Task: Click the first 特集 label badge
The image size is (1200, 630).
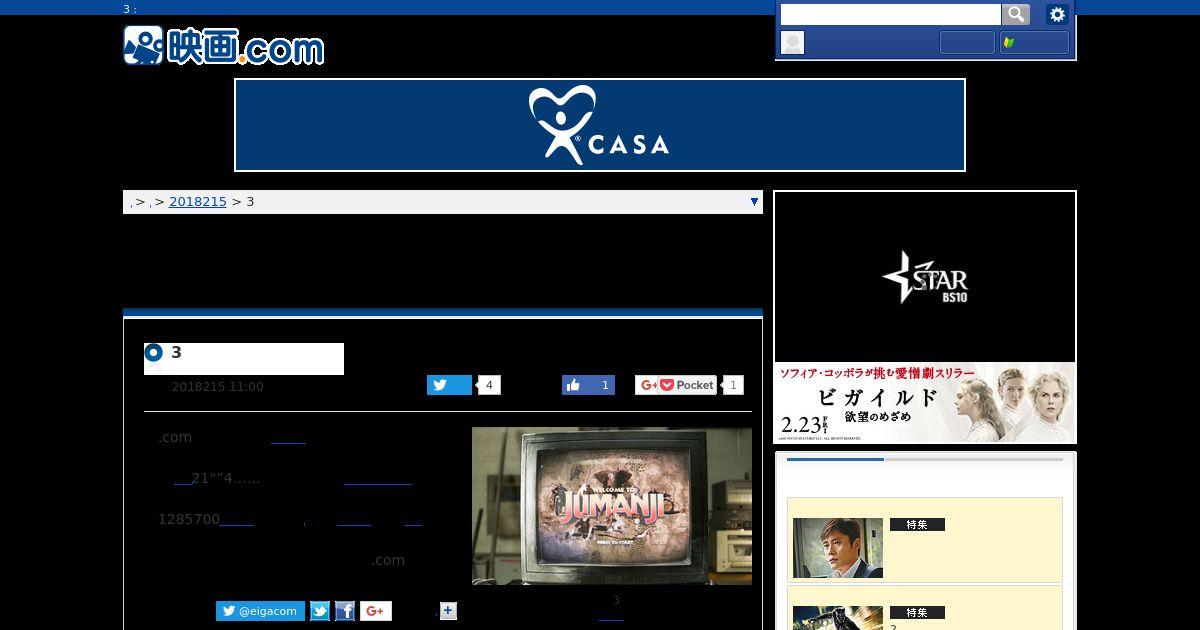Action: point(917,524)
